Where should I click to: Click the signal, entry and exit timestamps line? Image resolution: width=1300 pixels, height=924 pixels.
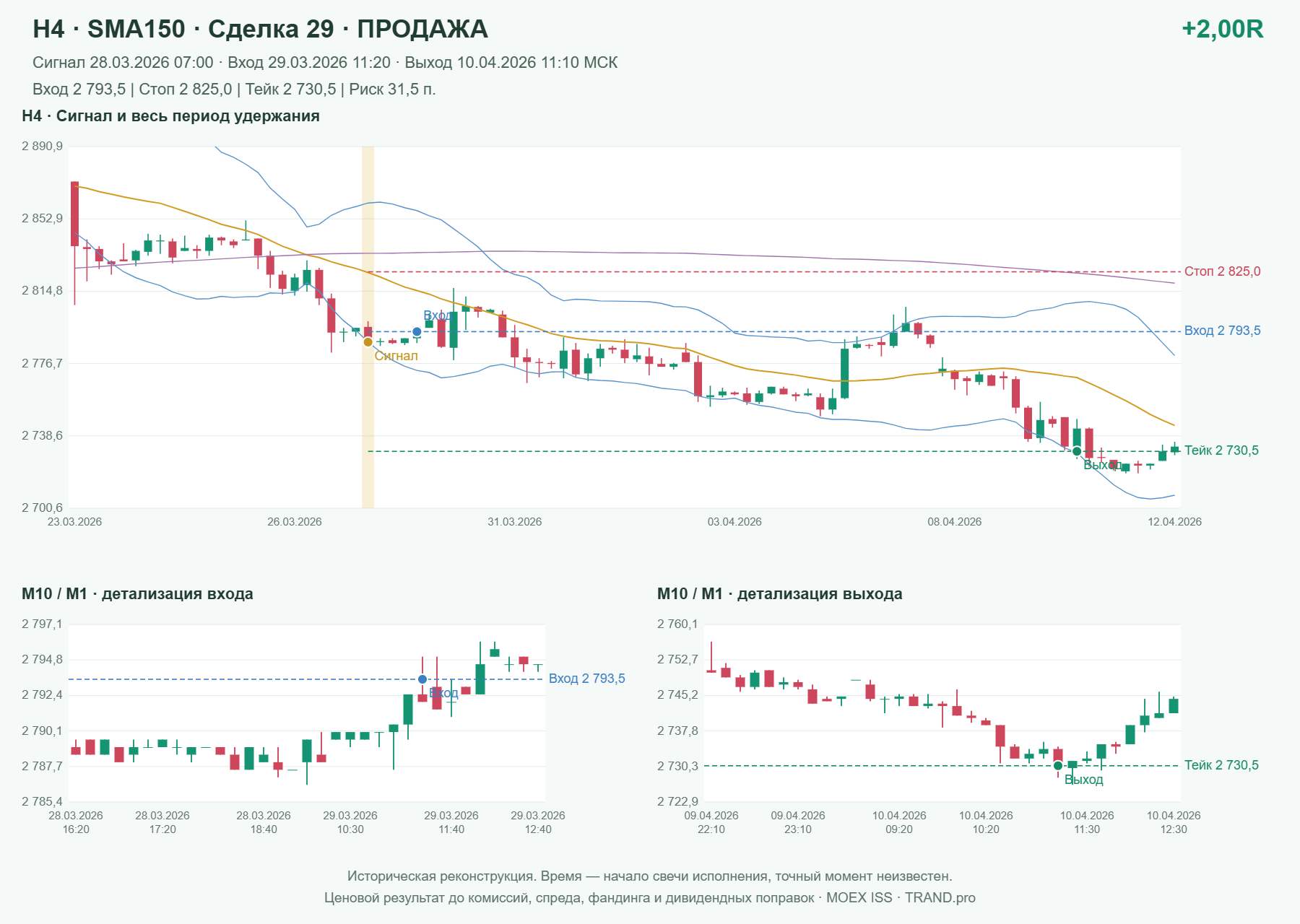click(325, 63)
